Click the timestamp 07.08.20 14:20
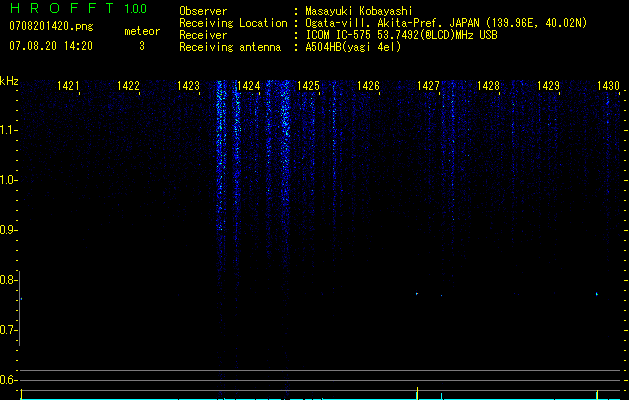The image size is (629, 400). click(x=51, y=46)
